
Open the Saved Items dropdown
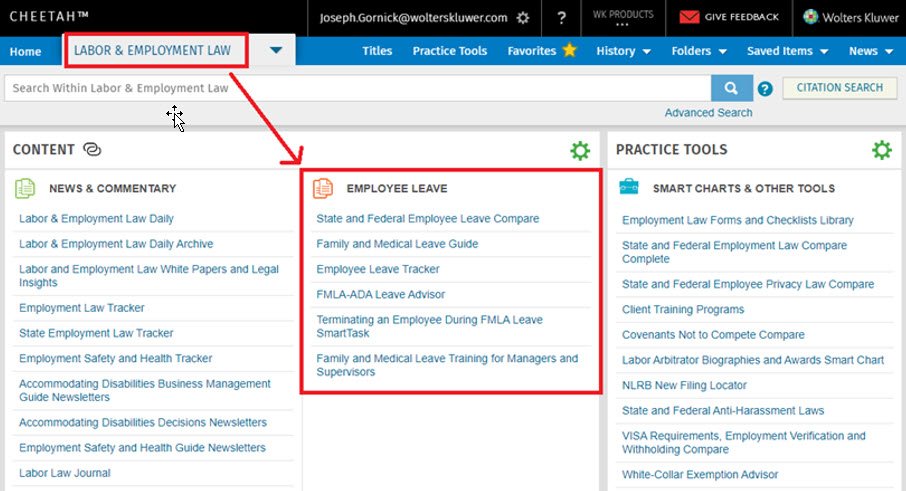click(x=787, y=51)
